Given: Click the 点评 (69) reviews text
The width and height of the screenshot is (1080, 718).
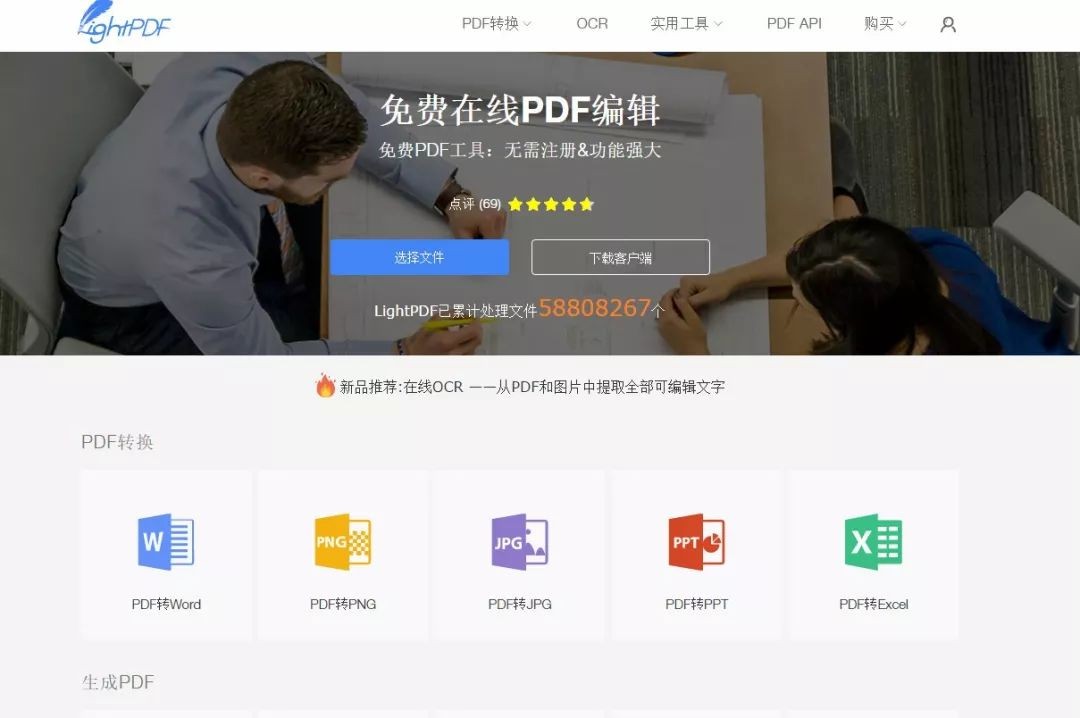Looking at the screenshot, I should point(475,204).
